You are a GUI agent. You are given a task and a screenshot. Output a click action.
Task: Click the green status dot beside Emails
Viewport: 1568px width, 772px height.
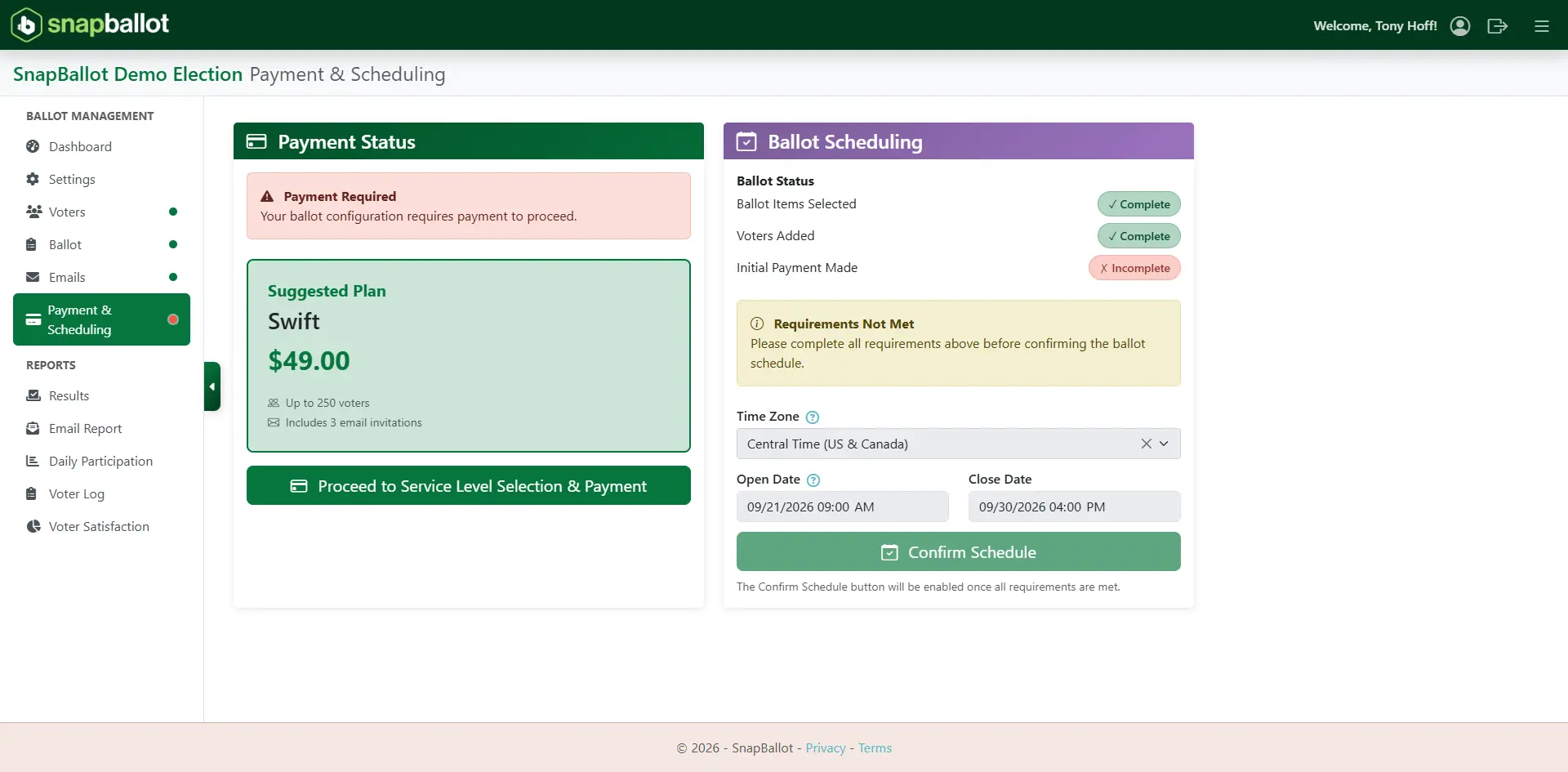[173, 278]
